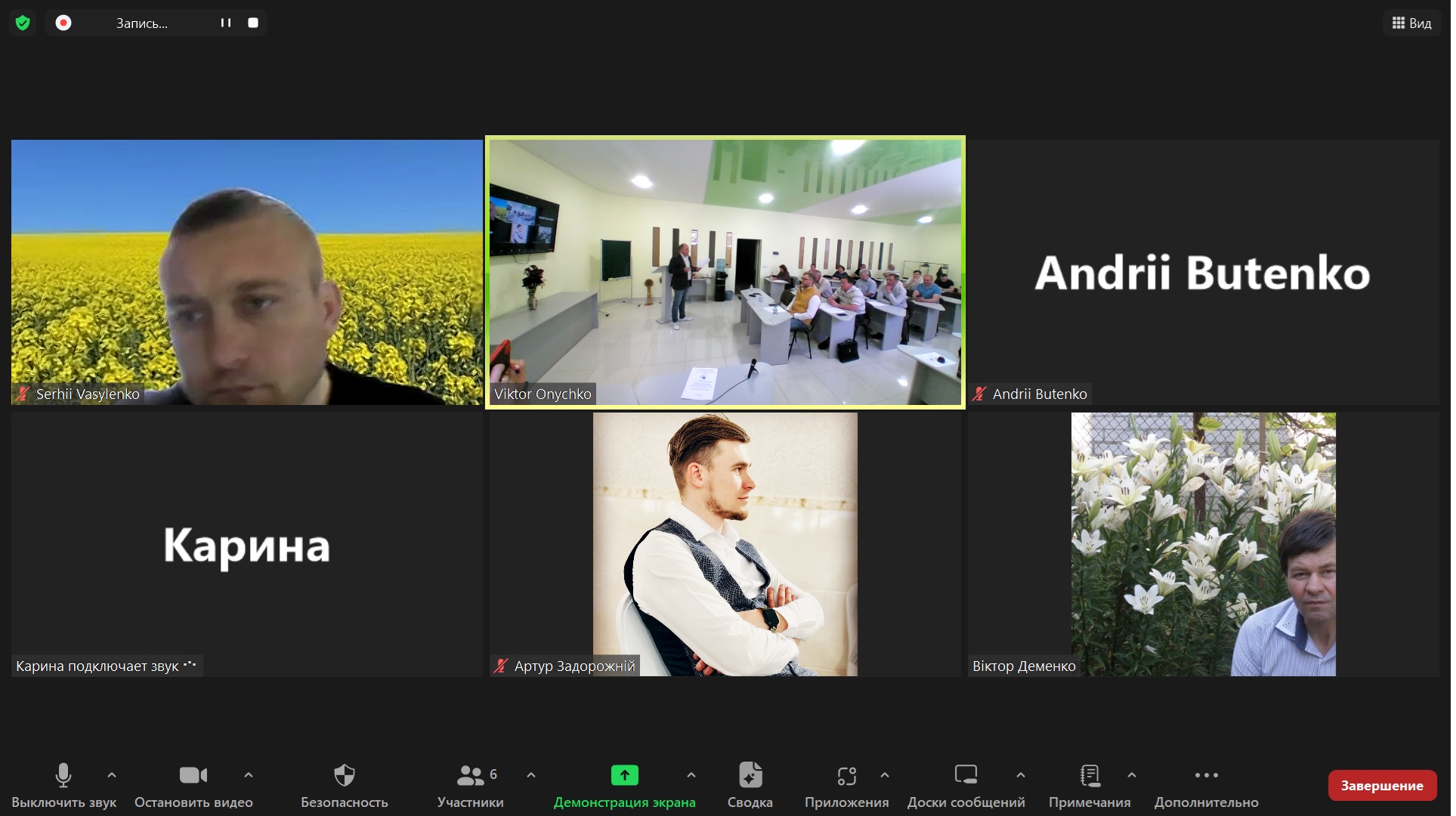
Task: Click the green encryption shield icon
Action: pyautogui.click(x=23, y=23)
